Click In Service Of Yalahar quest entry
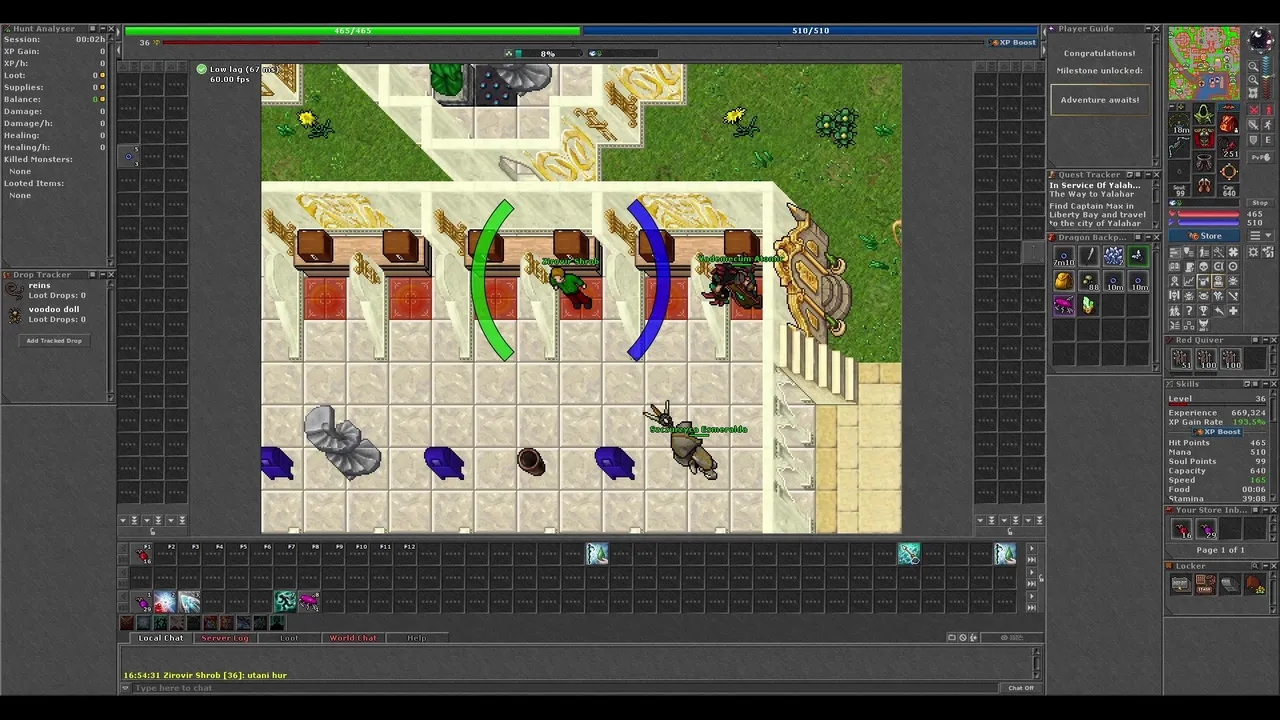The height and width of the screenshot is (720, 1280). (x=1095, y=186)
